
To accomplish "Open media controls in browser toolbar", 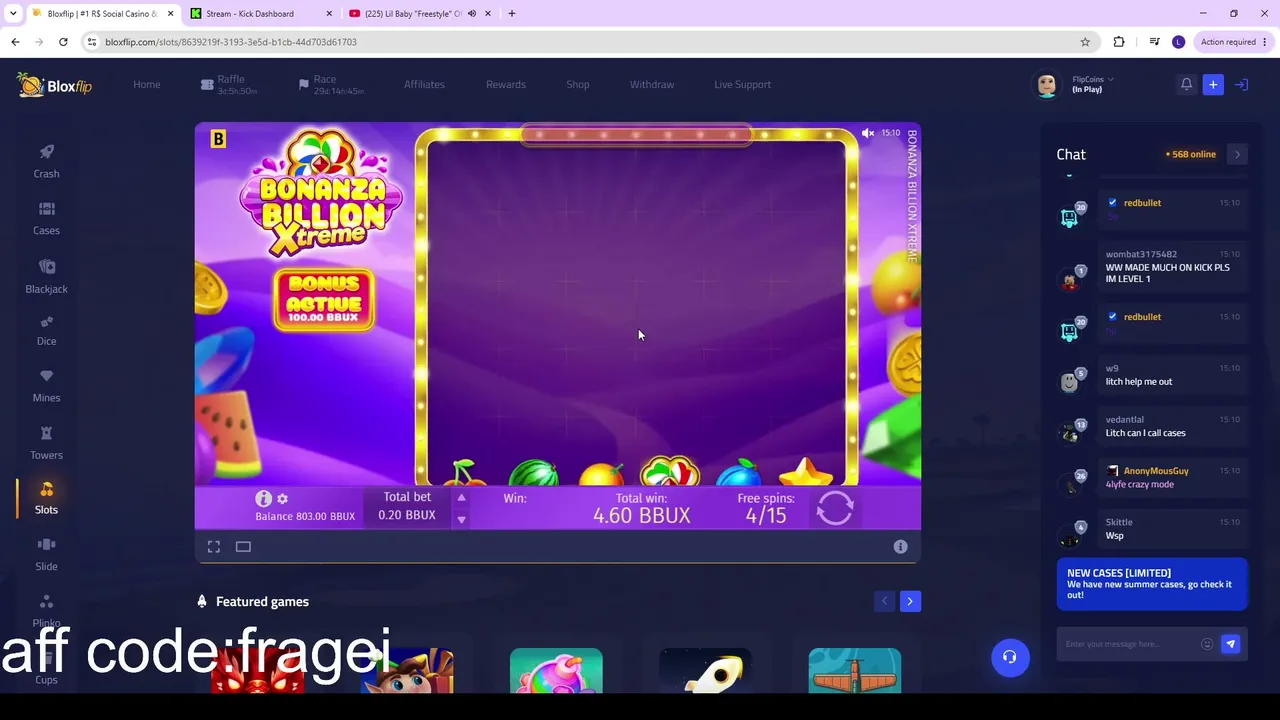I will 1154,42.
